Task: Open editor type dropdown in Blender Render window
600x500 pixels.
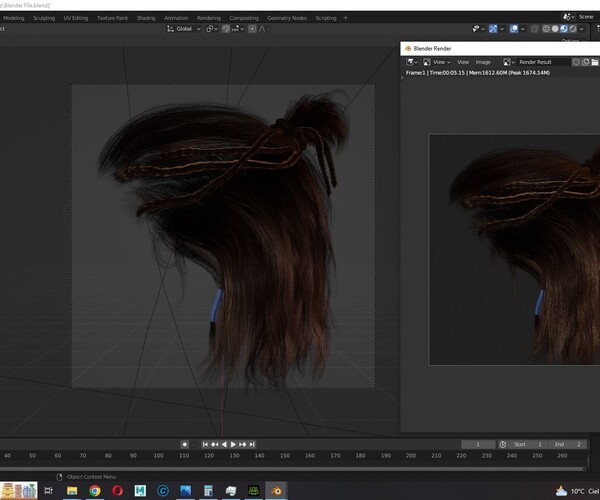Action: [x=412, y=62]
